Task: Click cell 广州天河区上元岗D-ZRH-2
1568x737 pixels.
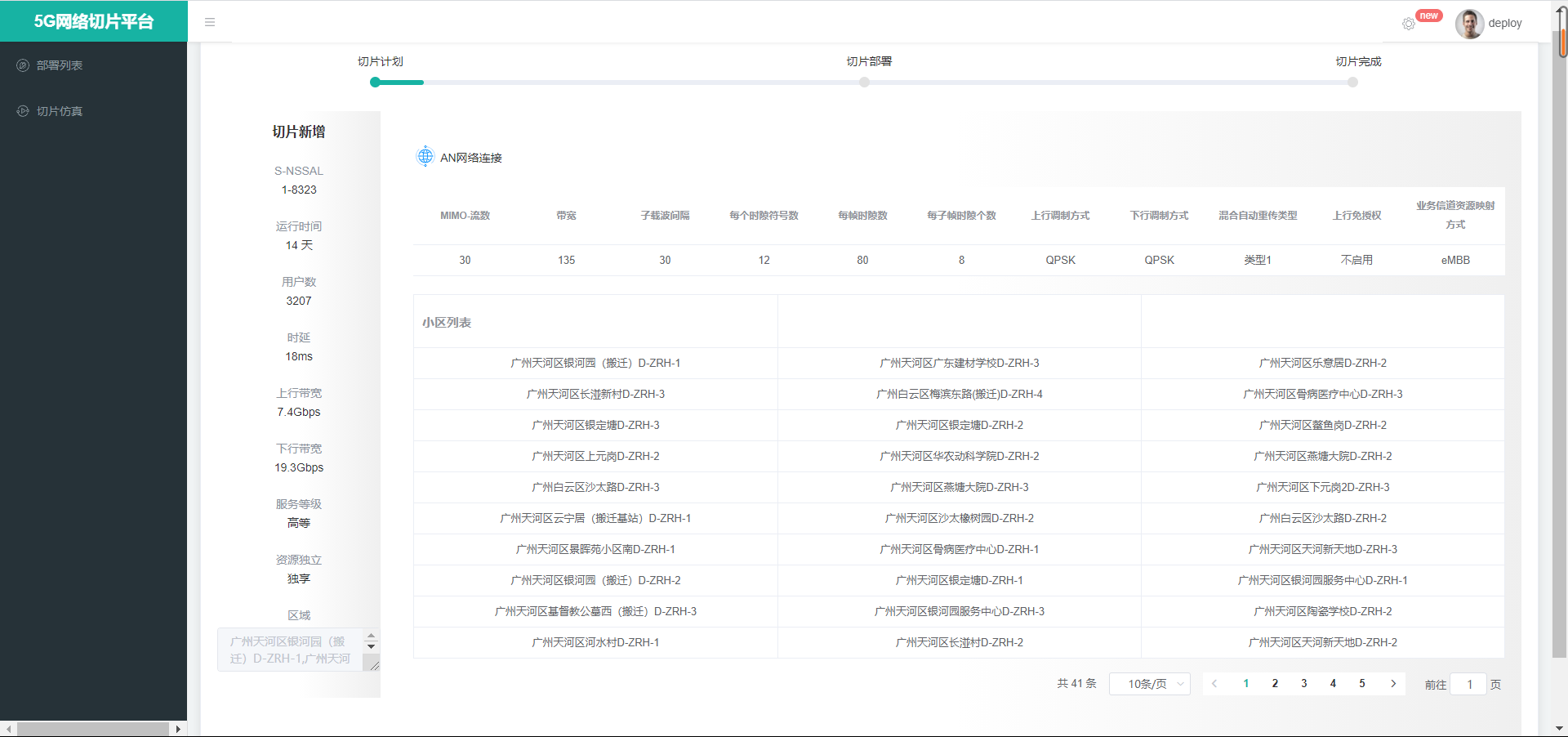Action: coord(595,456)
